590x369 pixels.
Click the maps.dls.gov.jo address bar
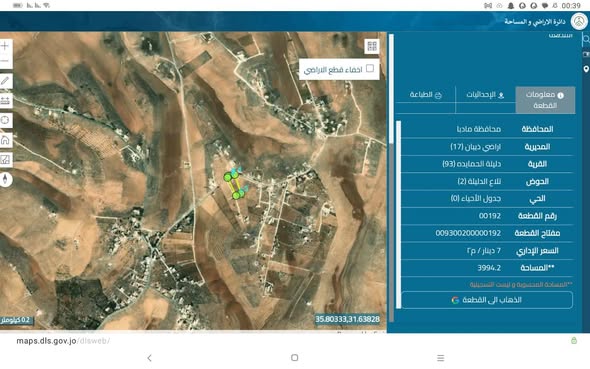click(63, 341)
